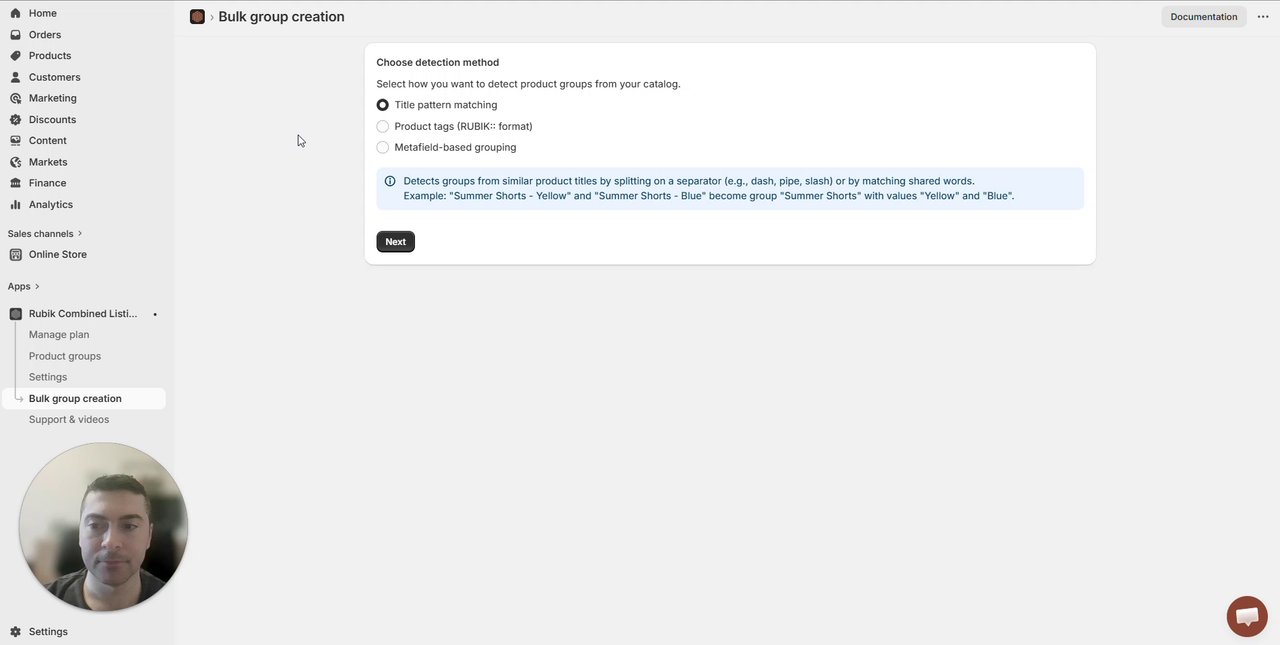Image resolution: width=1280 pixels, height=645 pixels.
Task: Click the presenter webcam video bubble
Action: (x=103, y=527)
